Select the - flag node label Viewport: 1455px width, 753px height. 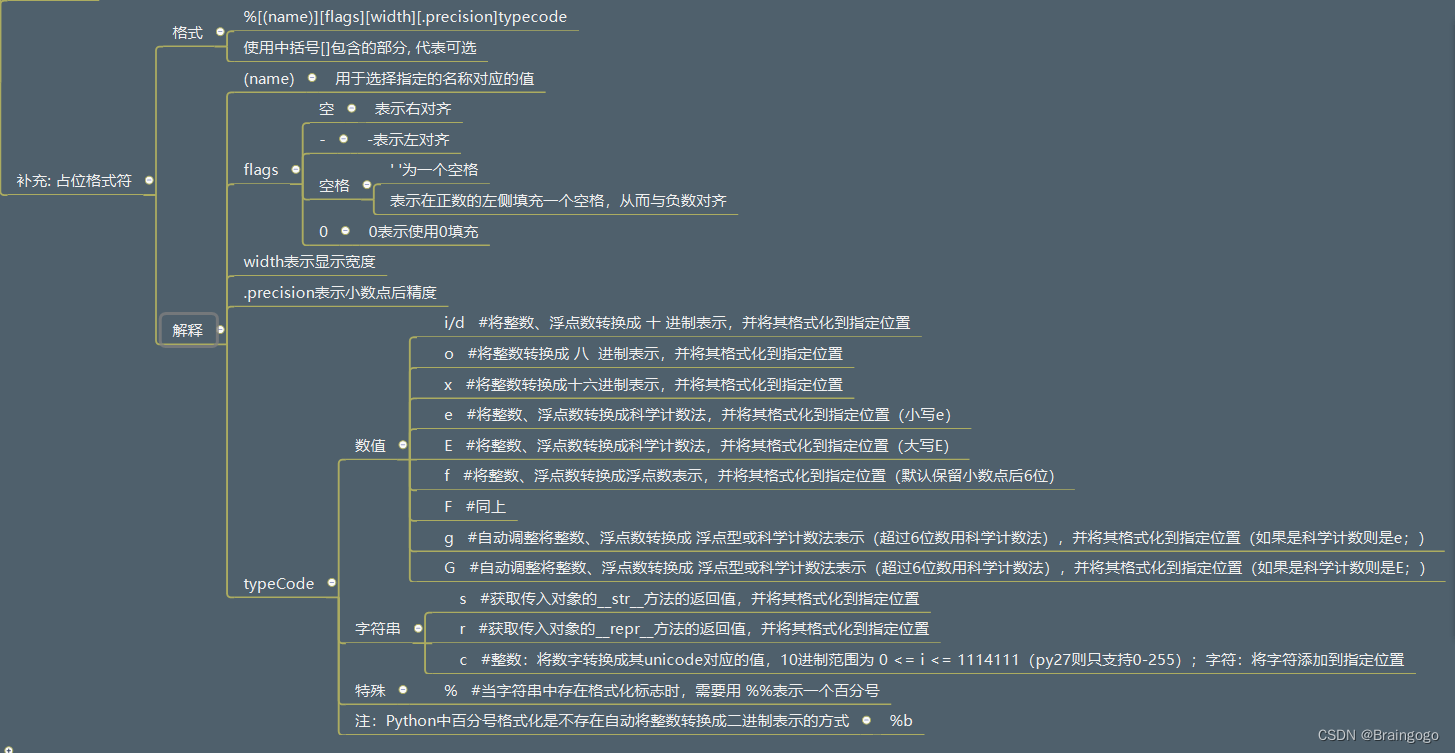(x=322, y=139)
